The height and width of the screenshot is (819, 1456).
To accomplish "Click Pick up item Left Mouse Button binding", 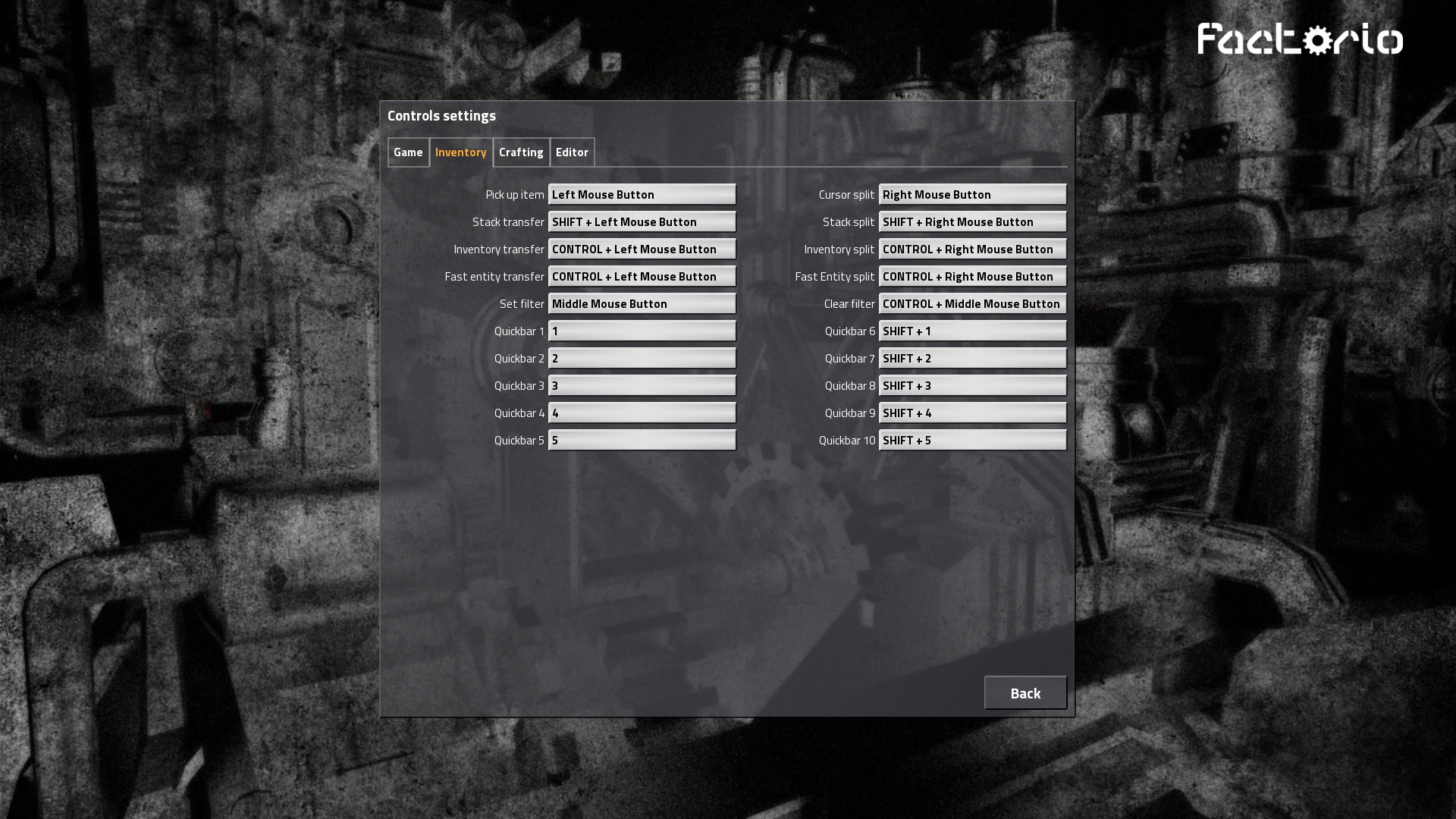I will (642, 194).
